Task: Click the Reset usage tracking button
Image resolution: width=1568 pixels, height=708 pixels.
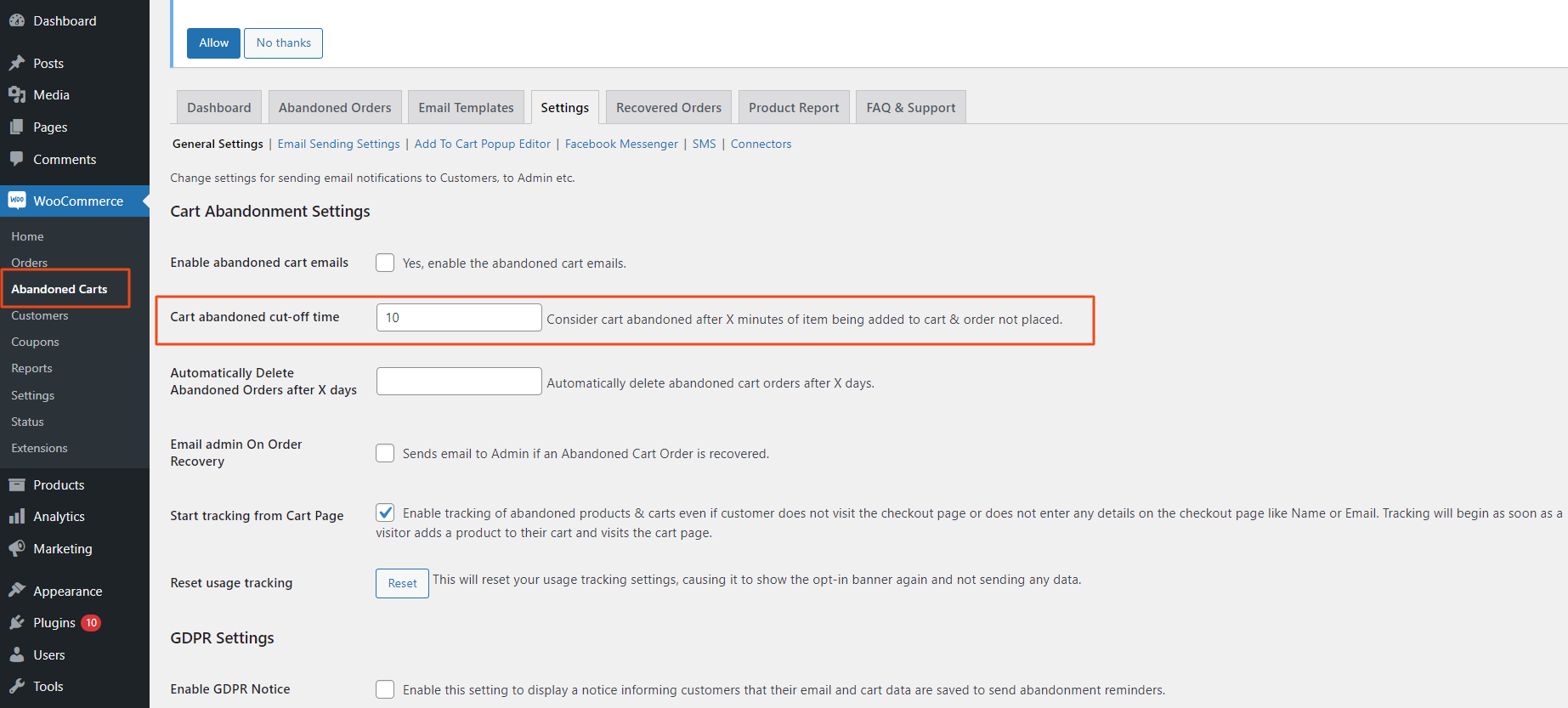Action: [x=402, y=583]
